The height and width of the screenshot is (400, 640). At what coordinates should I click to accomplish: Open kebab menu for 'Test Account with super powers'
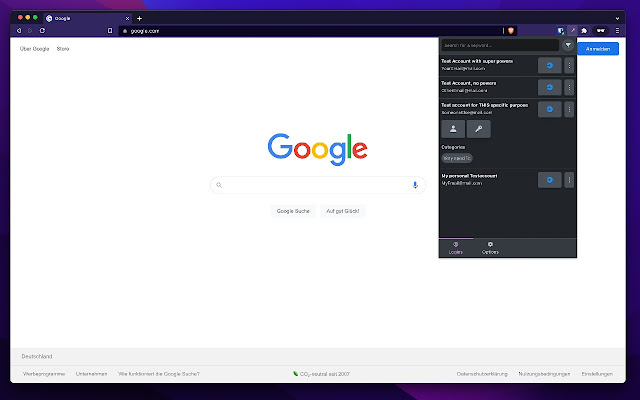[x=569, y=65]
